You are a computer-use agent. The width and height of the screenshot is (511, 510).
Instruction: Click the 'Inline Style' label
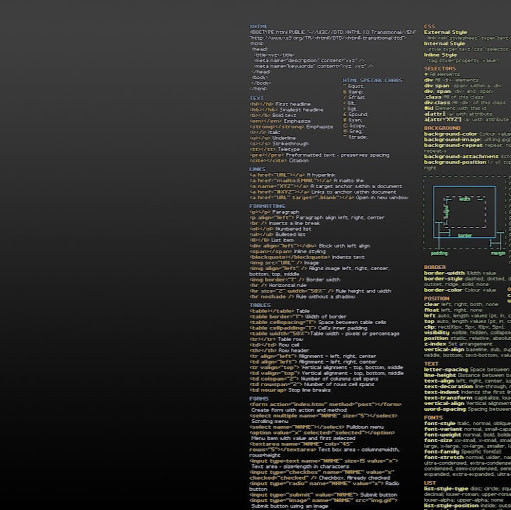point(440,55)
